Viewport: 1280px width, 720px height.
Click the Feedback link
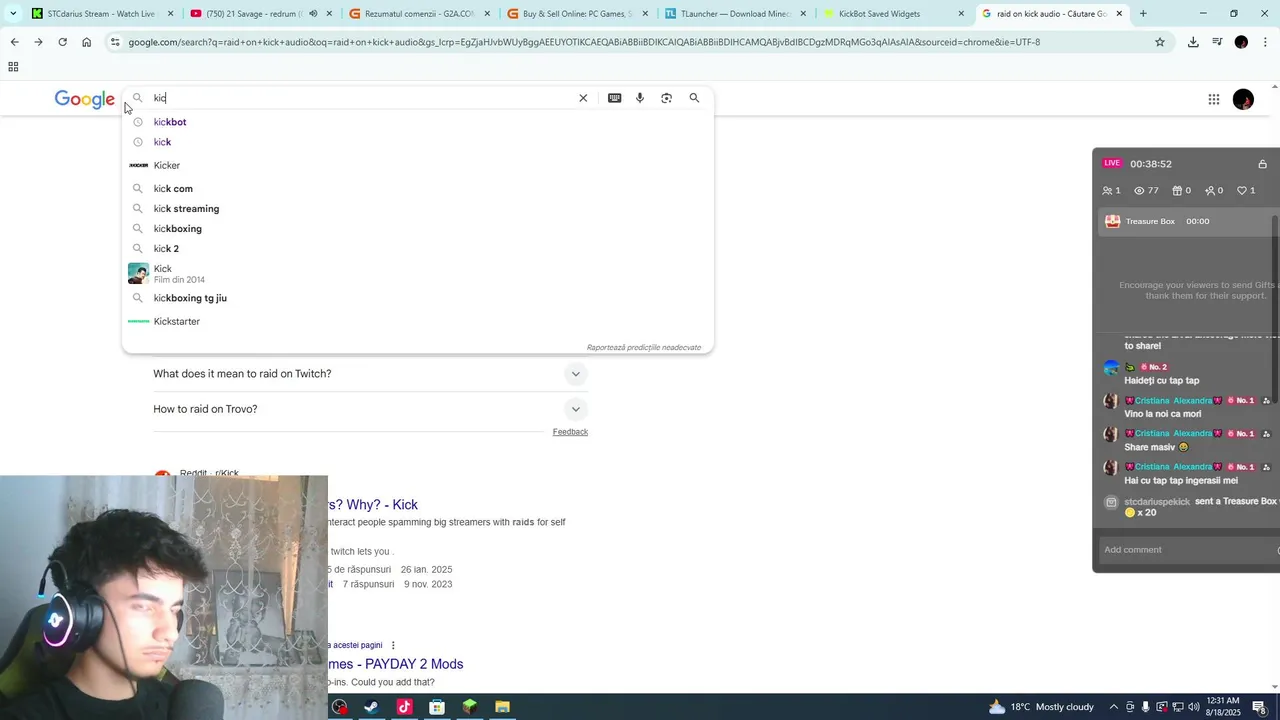pyautogui.click(x=570, y=432)
